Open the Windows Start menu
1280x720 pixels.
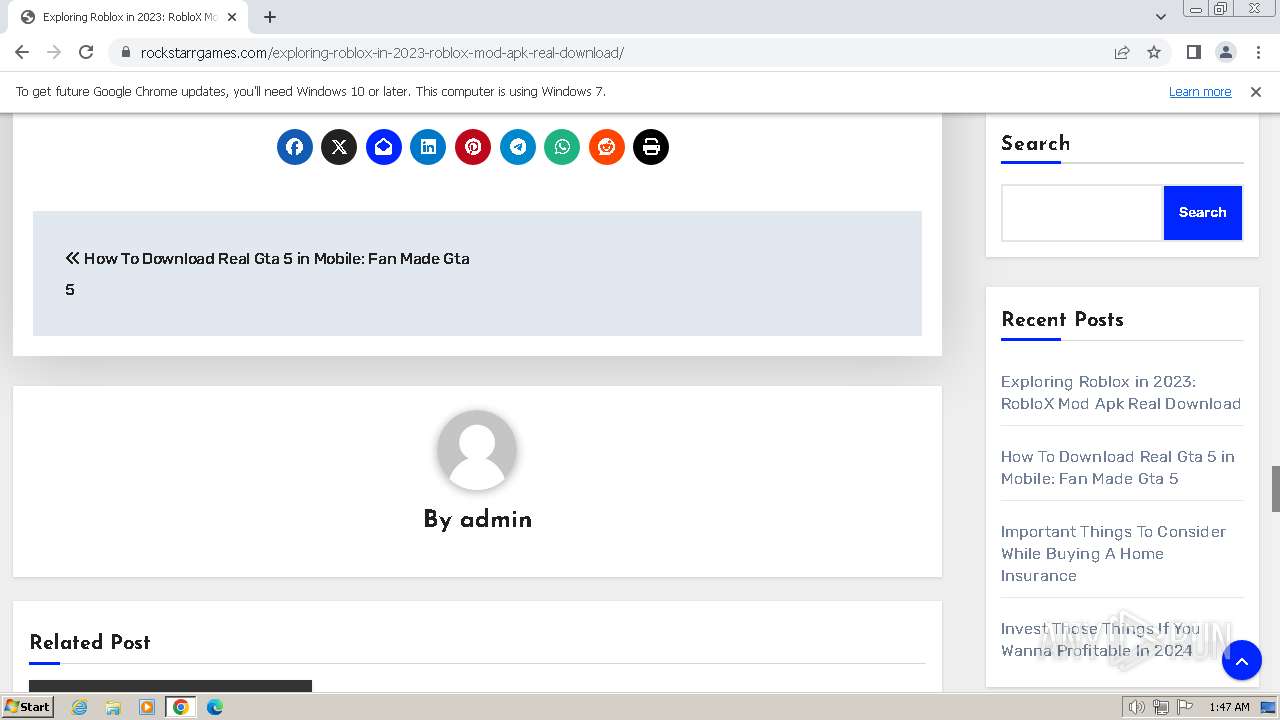(27, 706)
